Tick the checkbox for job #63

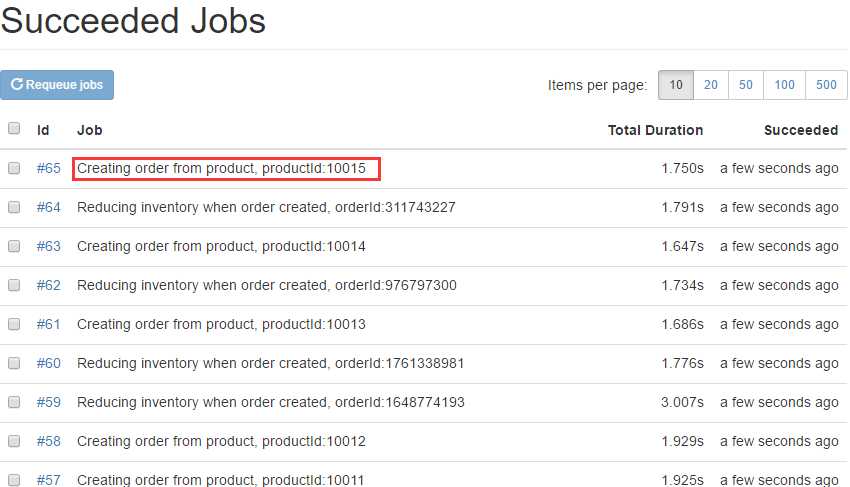pyautogui.click(x=14, y=247)
